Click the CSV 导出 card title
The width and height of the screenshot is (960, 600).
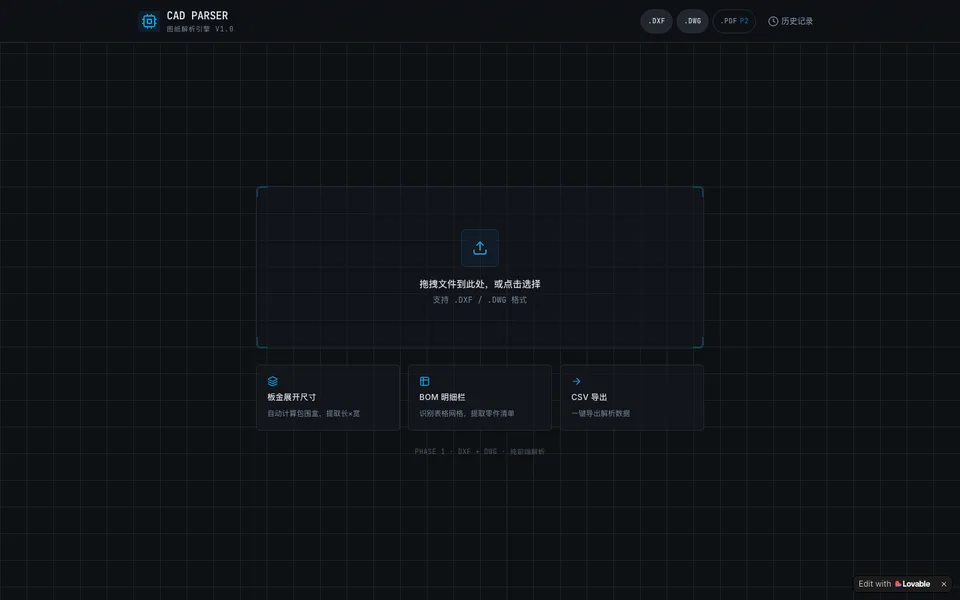pos(589,397)
